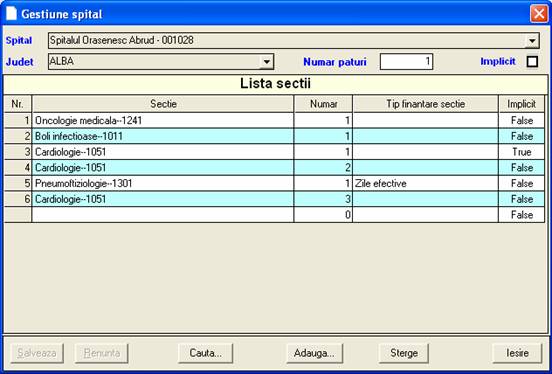Click the Tip finantare sectie column header
Screen dimensions: 552x374
pos(426,104)
